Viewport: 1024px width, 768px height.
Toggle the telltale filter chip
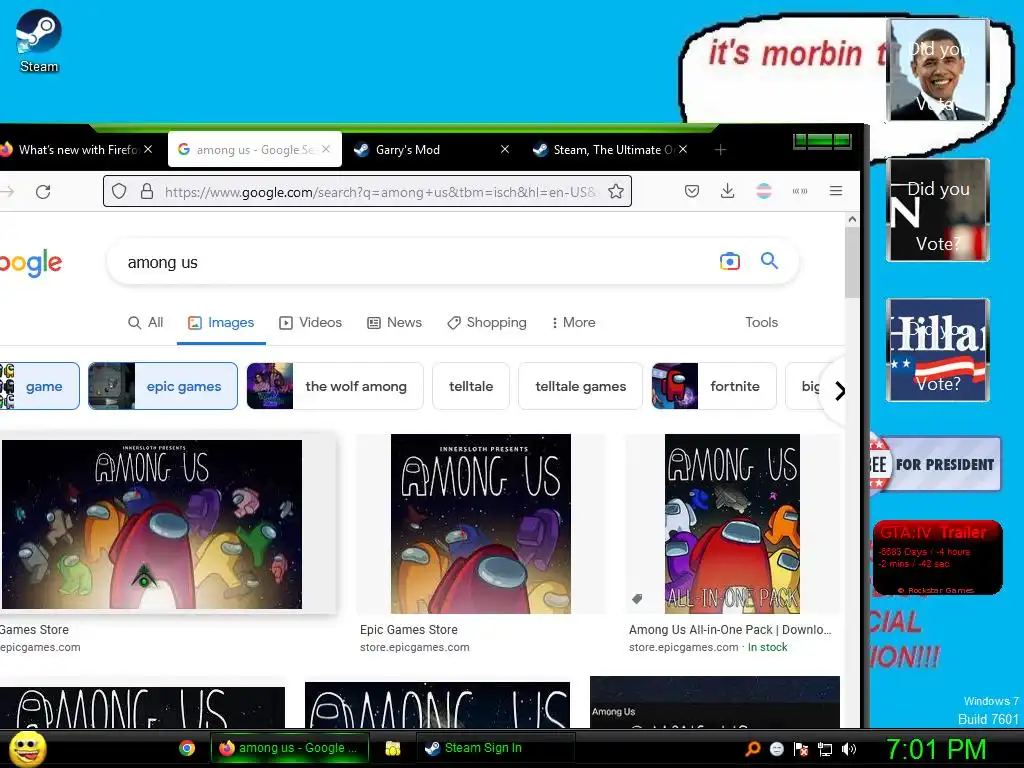pyautogui.click(x=471, y=386)
